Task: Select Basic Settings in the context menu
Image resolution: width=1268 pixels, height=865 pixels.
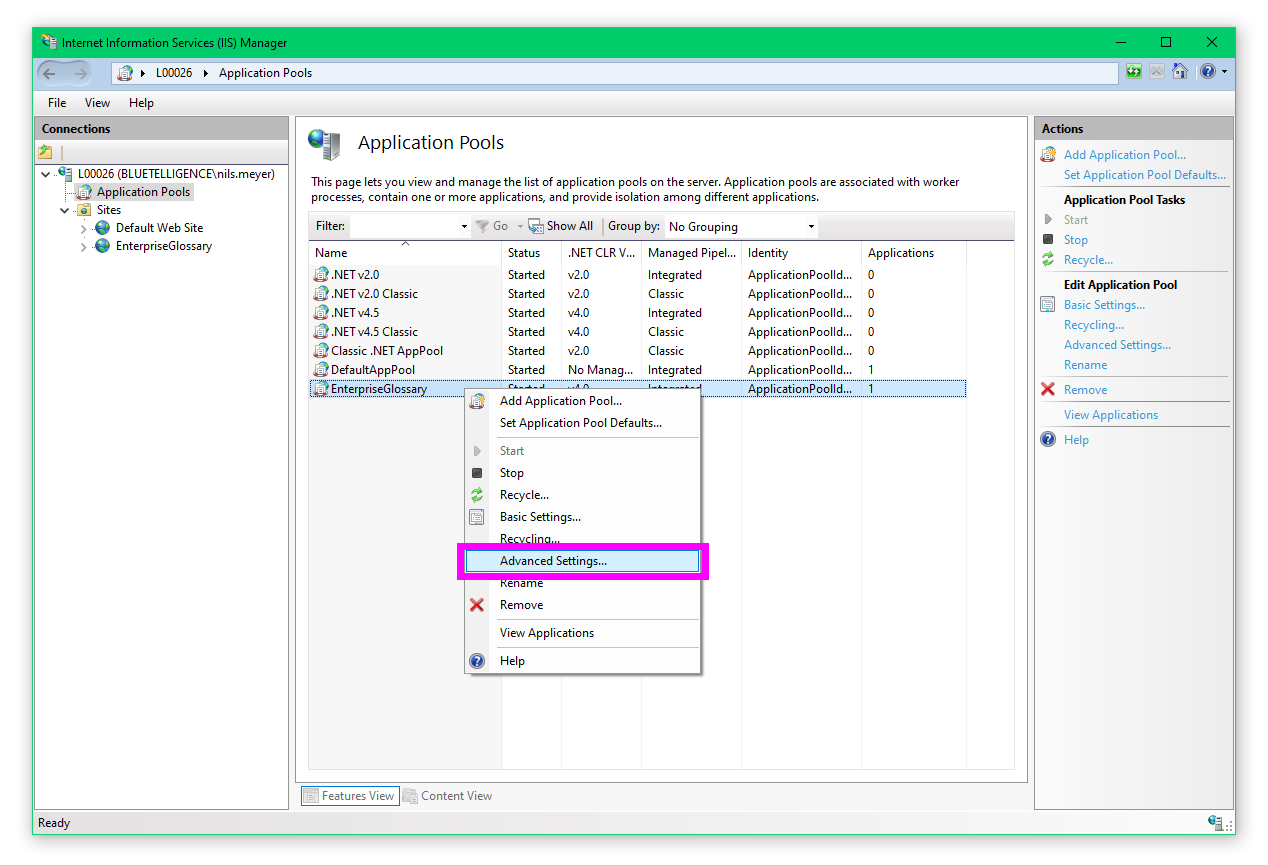Action: pyautogui.click(x=540, y=517)
